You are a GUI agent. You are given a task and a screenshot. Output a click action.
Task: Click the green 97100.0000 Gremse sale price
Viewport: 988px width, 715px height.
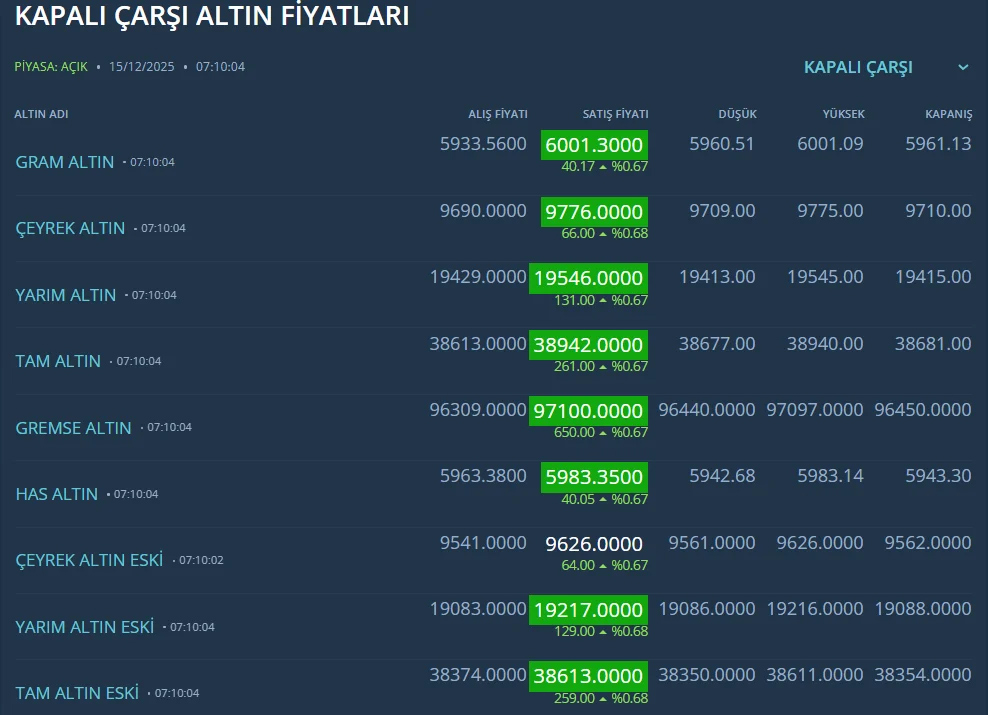pyautogui.click(x=588, y=411)
